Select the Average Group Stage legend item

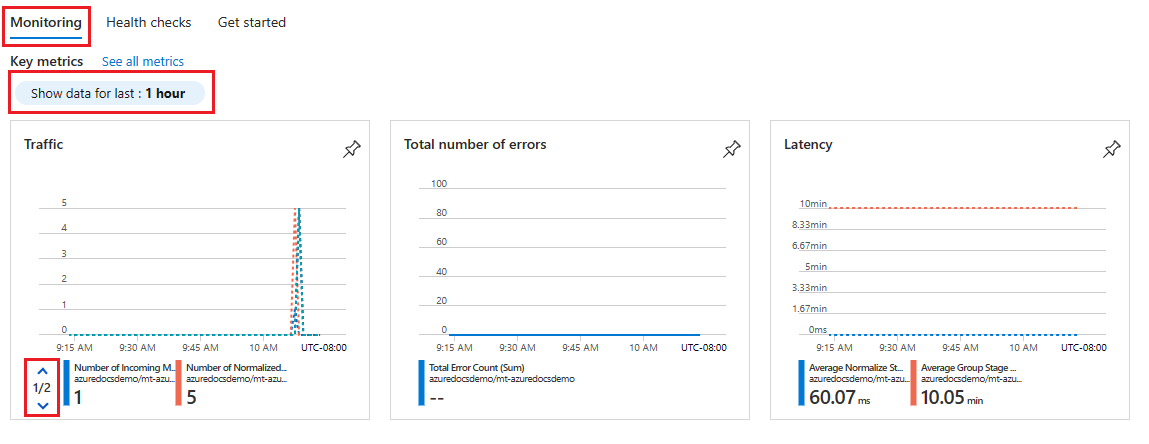click(968, 368)
